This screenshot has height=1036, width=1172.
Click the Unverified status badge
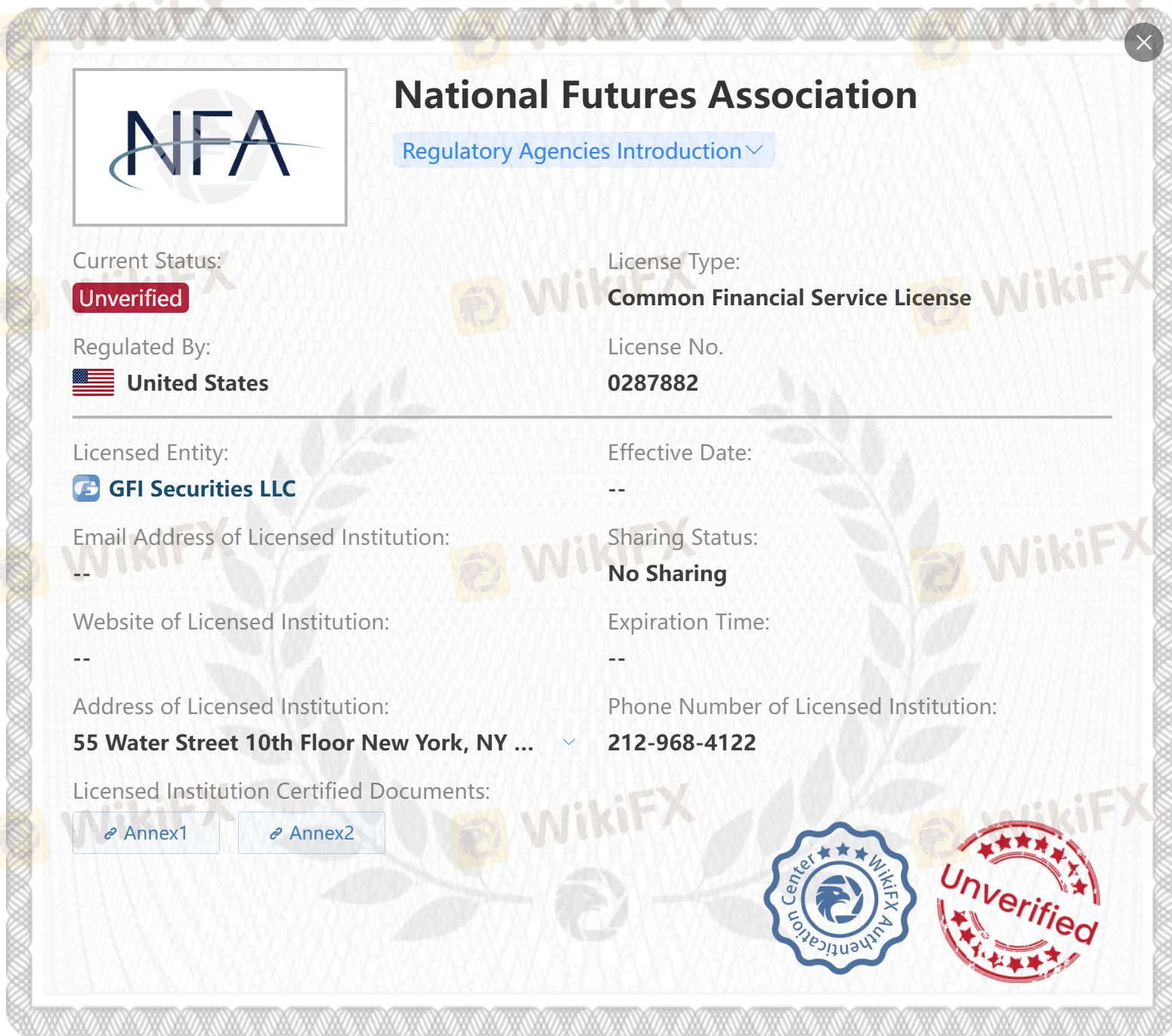click(x=131, y=298)
